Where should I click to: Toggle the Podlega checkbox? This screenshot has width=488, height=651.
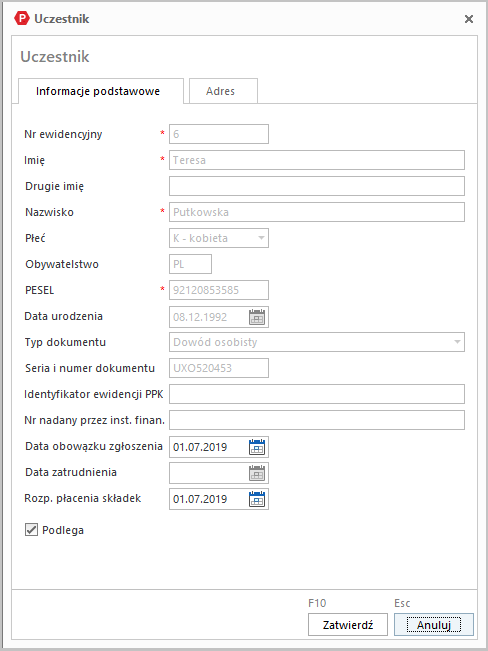pyautogui.click(x=31, y=530)
